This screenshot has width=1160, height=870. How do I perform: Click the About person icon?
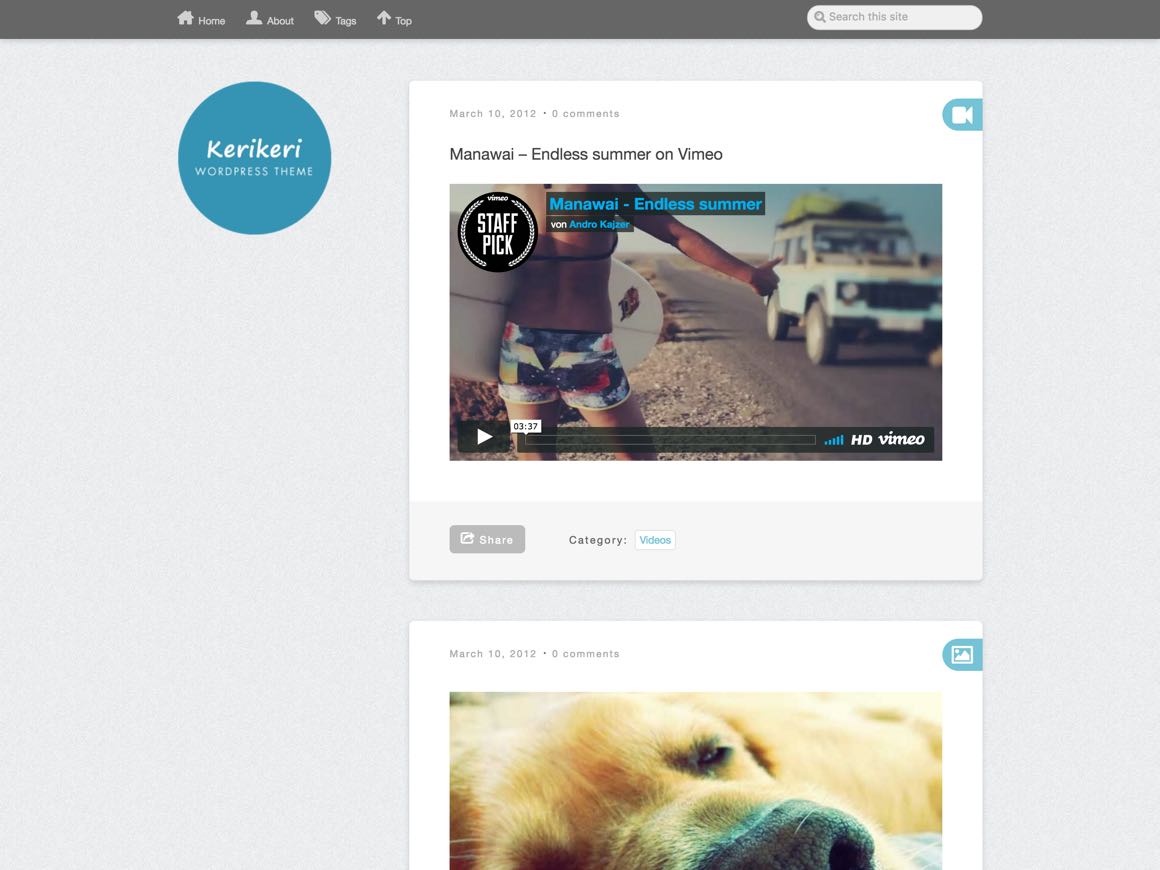click(x=254, y=18)
